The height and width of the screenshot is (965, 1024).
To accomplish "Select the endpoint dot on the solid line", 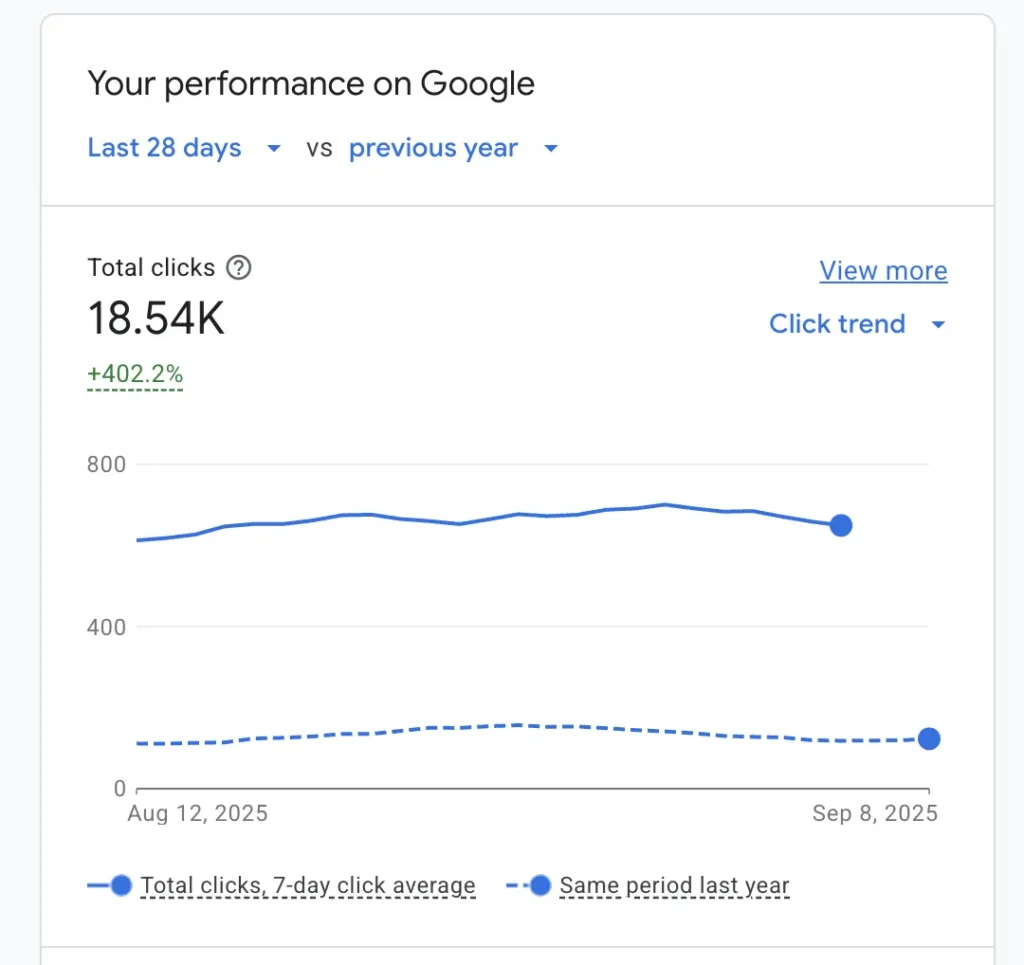I will (841, 526).
